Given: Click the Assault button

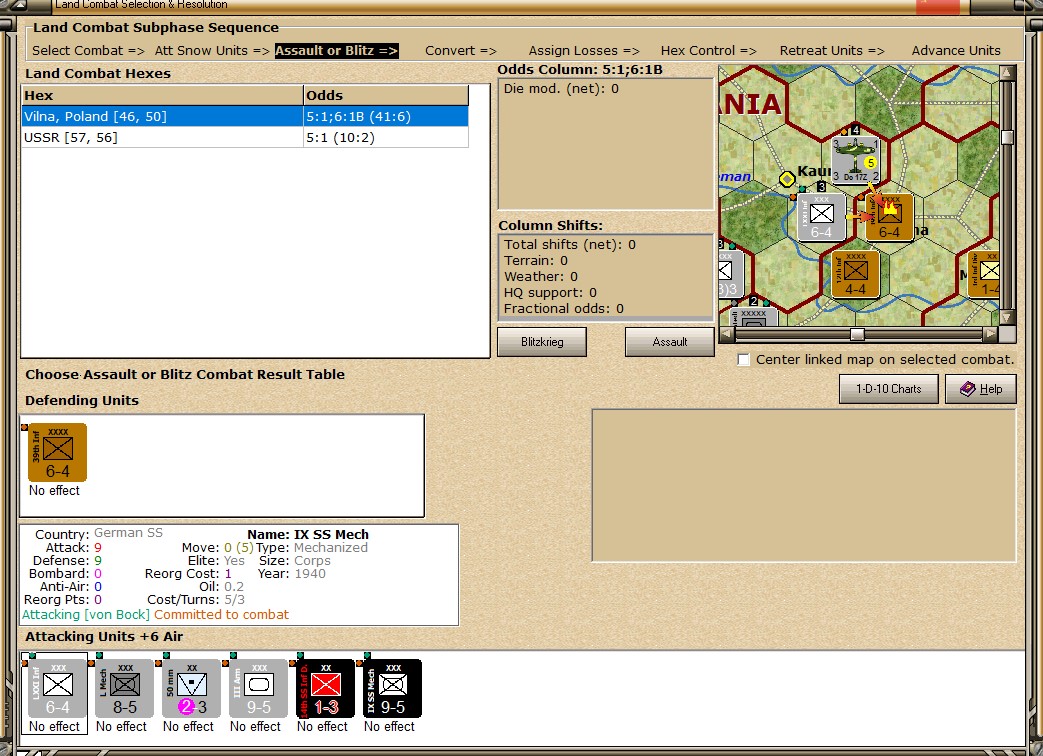Looking at the screenshot, I should pyautogui.click(x=669, y=342).
